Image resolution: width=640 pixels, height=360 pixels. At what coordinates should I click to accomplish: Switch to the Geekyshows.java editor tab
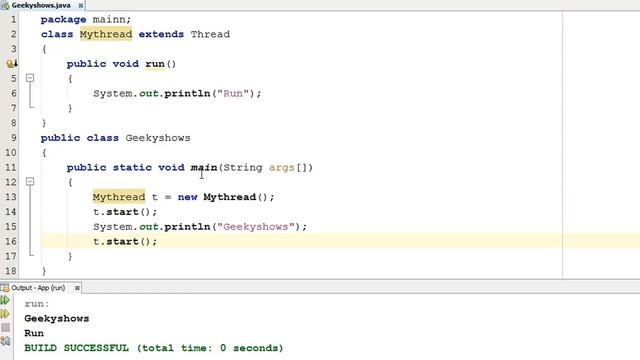41,5
